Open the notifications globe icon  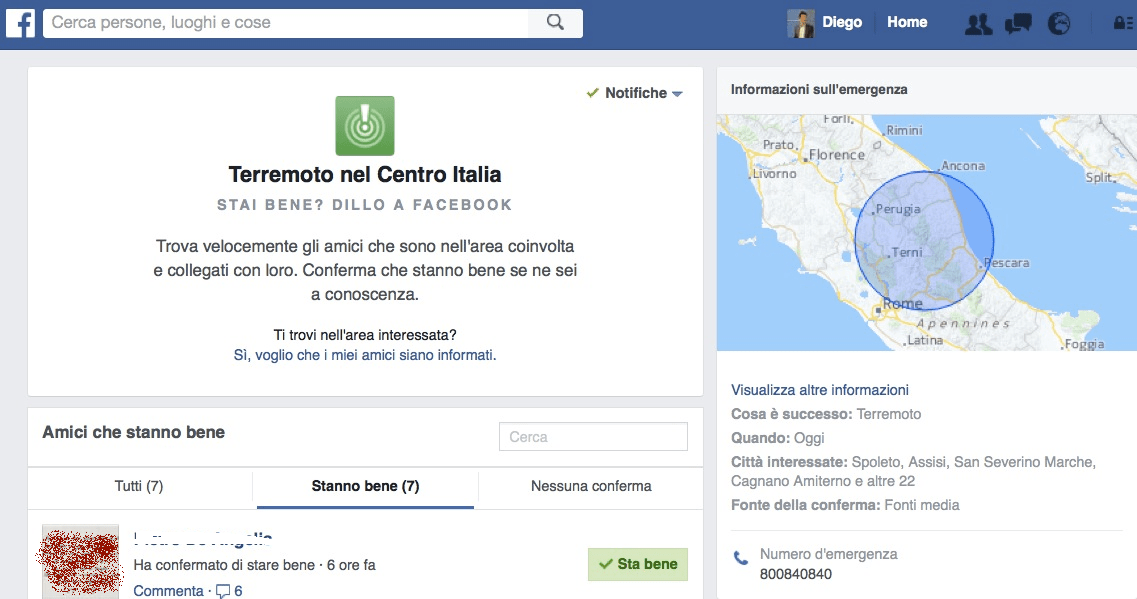pyautogui.click(x=1059, y=23)
